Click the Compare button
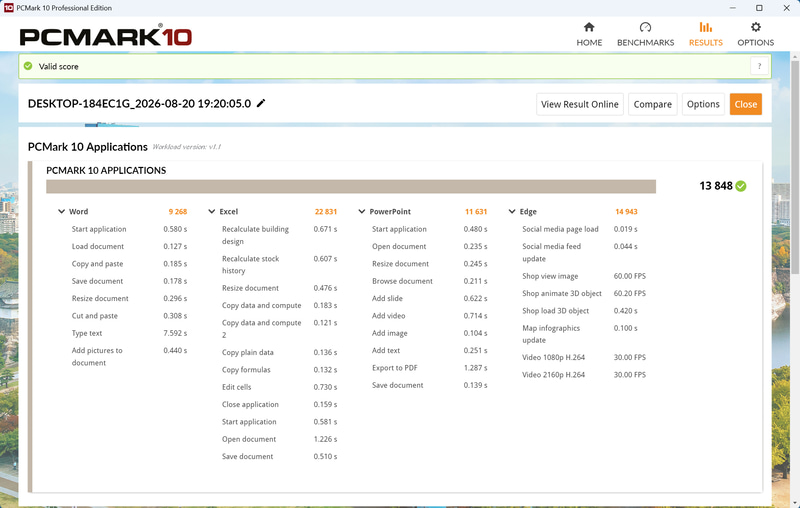 653,104
